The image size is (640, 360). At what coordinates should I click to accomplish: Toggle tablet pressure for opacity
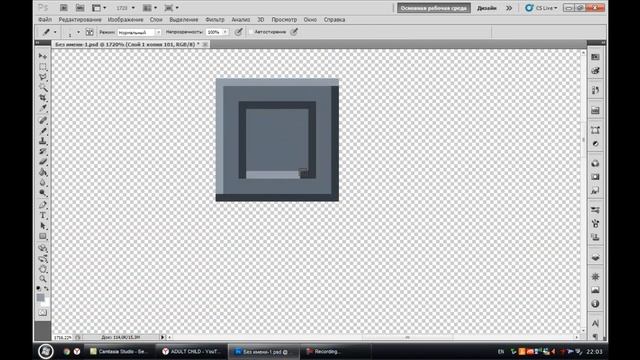click(x=238, y=32)
